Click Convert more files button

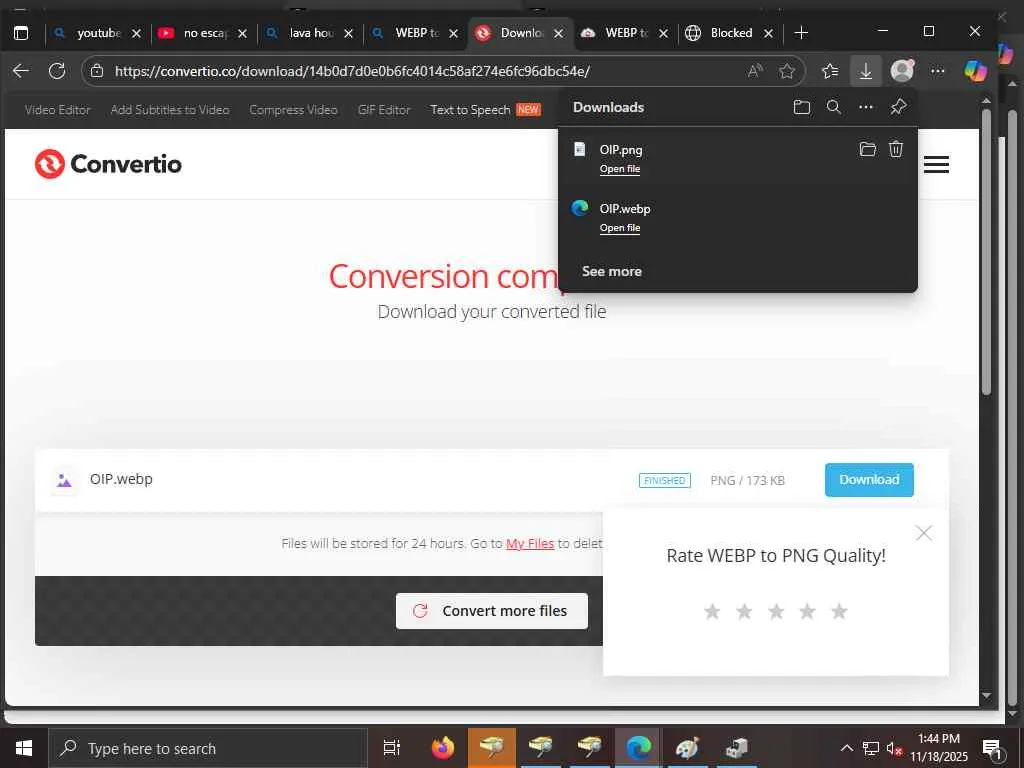pyautogui.click(x=492, y=611)
